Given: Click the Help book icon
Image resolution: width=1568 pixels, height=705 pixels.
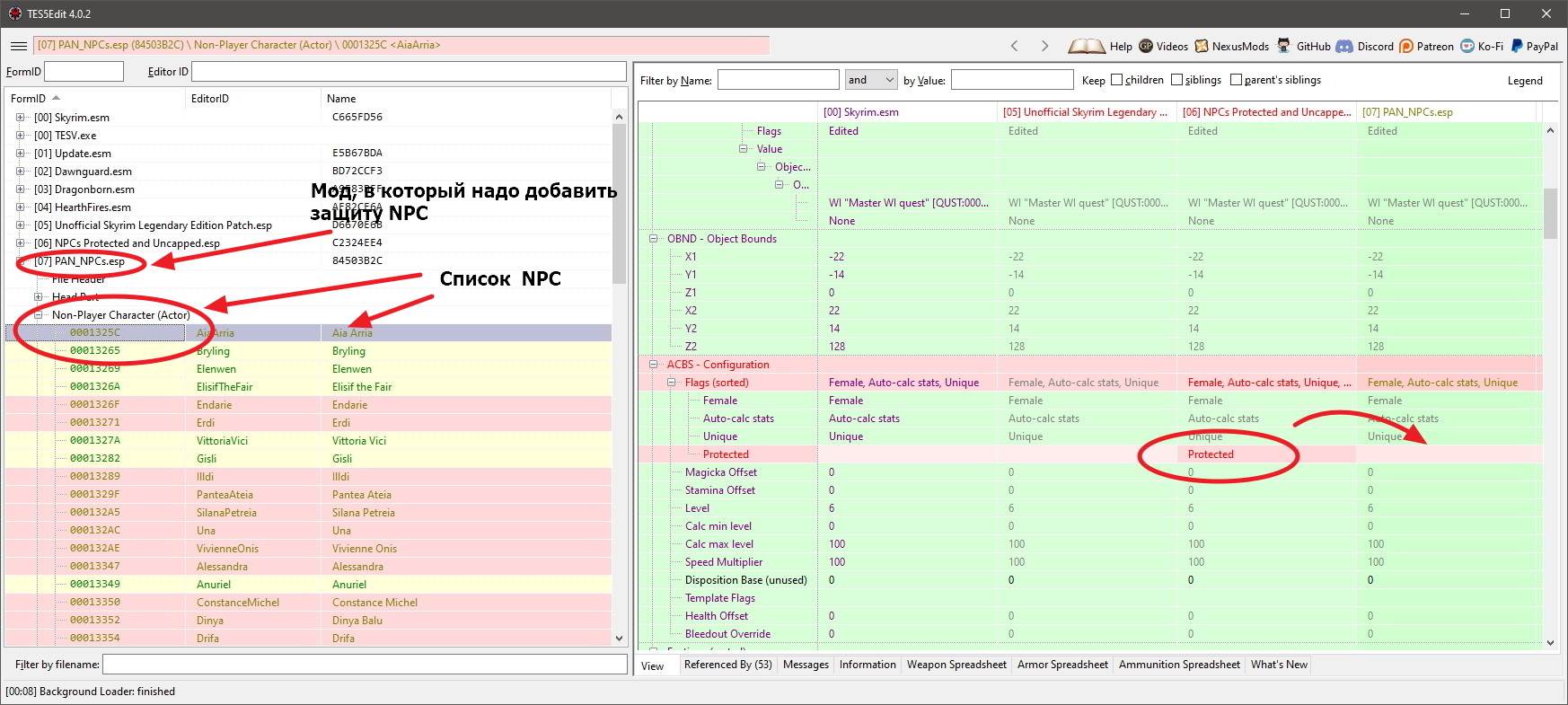Looking at the screenshot, I should pyautogui.click(x=1086, y=46).
